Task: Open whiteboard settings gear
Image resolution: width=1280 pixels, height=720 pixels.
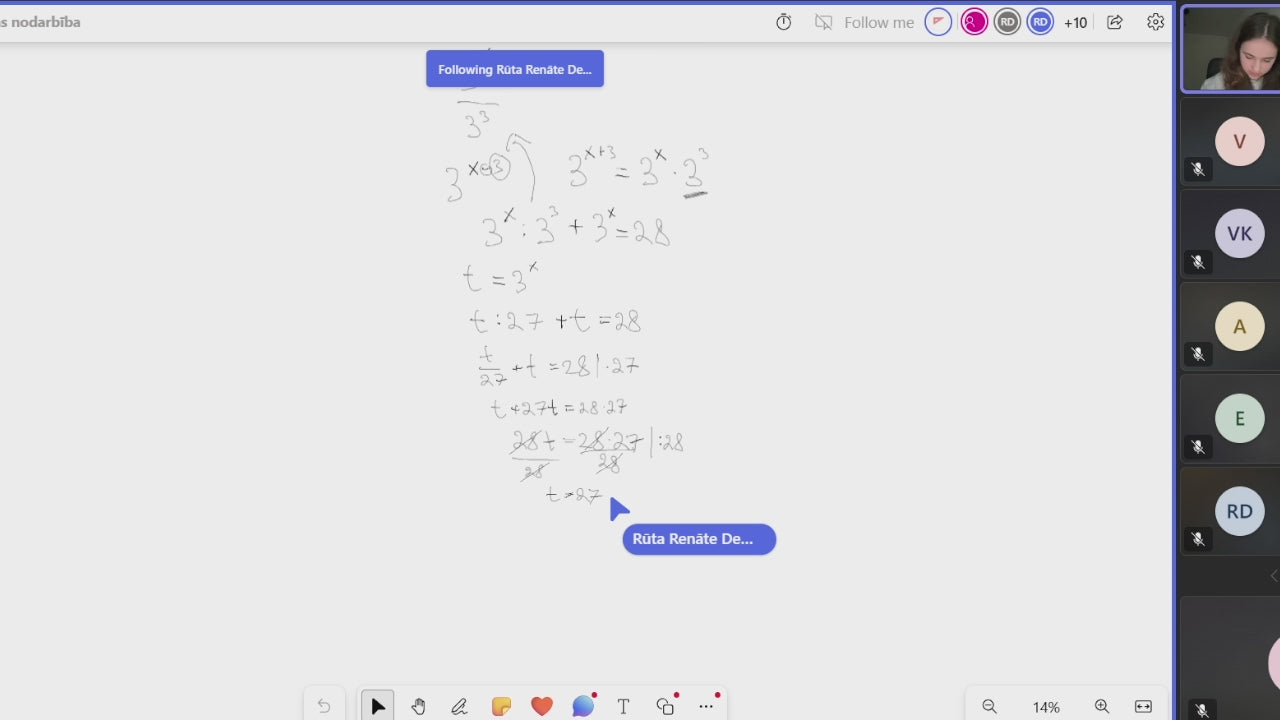Action: [1155, 22]
